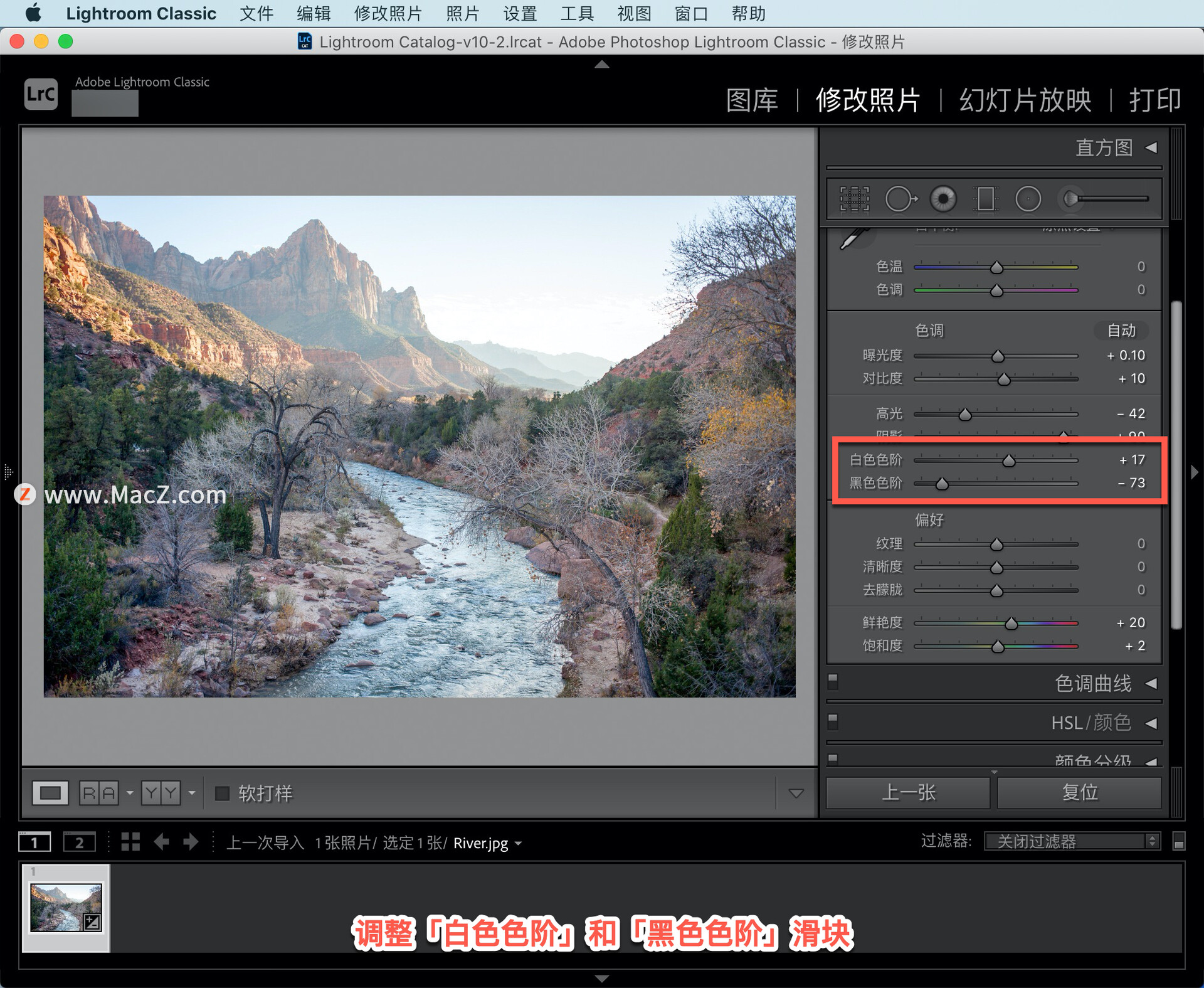This screenshot has width=1204, height=988.
Task: Switch to Grid view icon
Action: pos(130,842)
